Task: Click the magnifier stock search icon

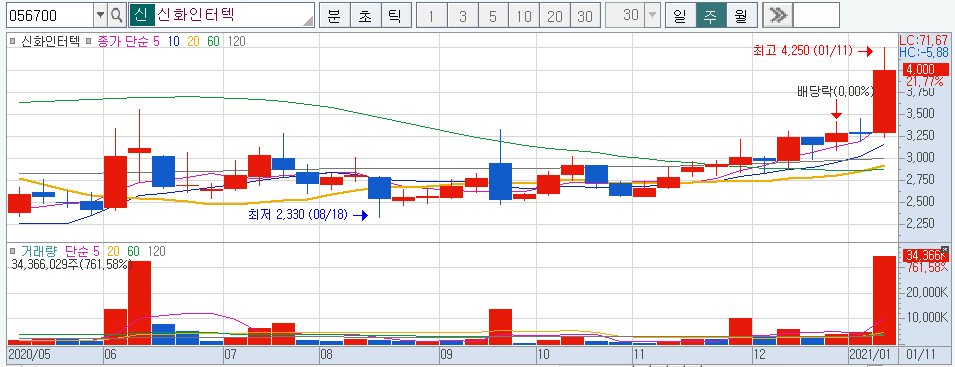Action: [x=118, y=15]
